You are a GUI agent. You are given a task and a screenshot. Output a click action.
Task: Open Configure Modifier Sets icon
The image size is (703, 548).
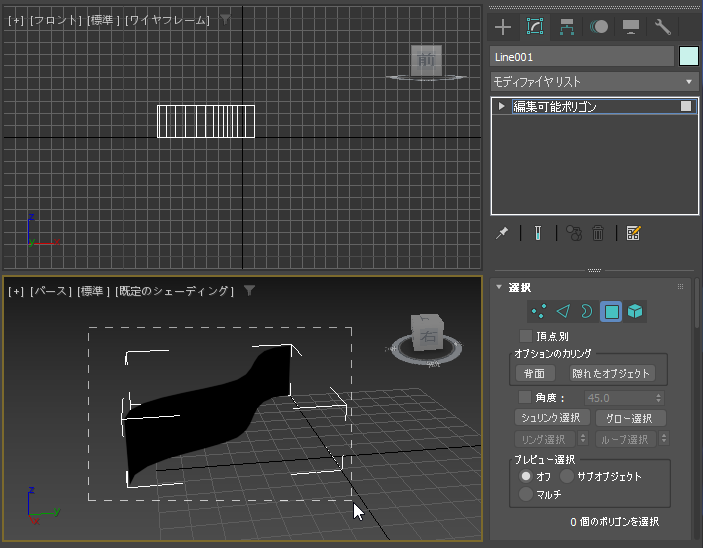pyautogui.click(x=633, y=233)
